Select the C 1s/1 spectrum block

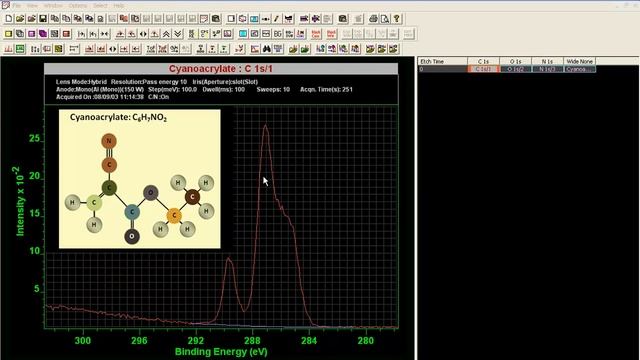[483, 69]
